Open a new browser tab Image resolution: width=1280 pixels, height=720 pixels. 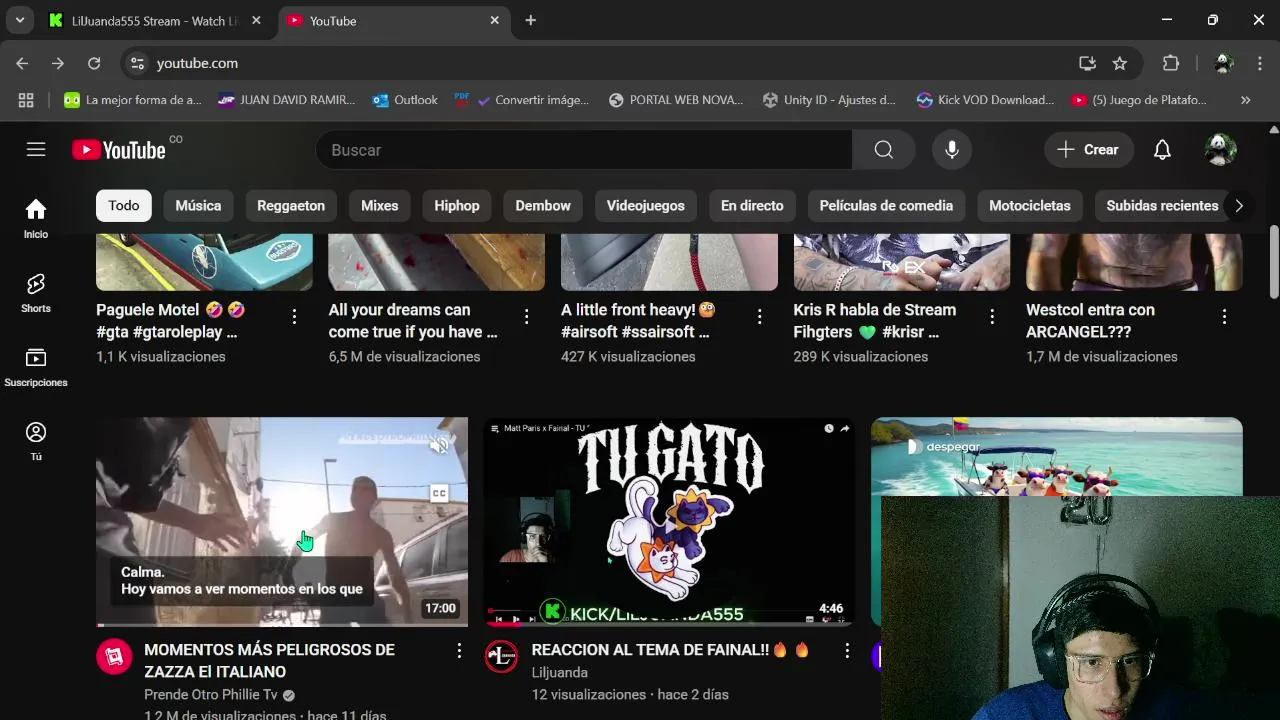point(530,20)
